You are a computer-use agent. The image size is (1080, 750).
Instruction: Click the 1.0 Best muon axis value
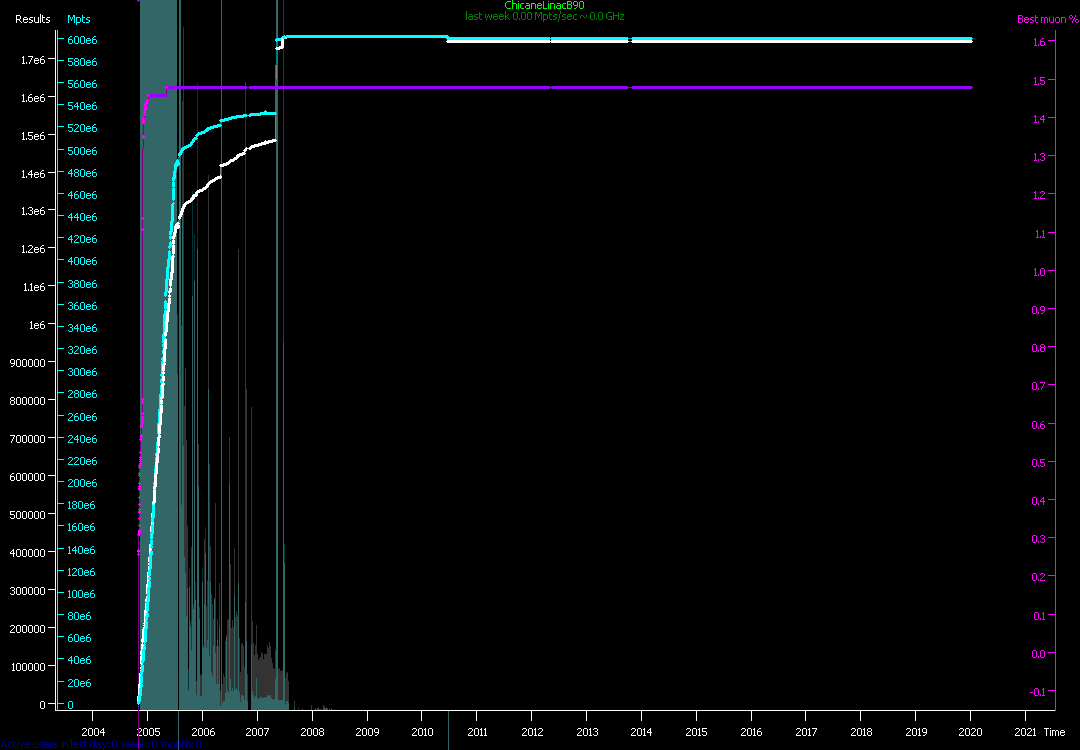tap(1038, 271)
